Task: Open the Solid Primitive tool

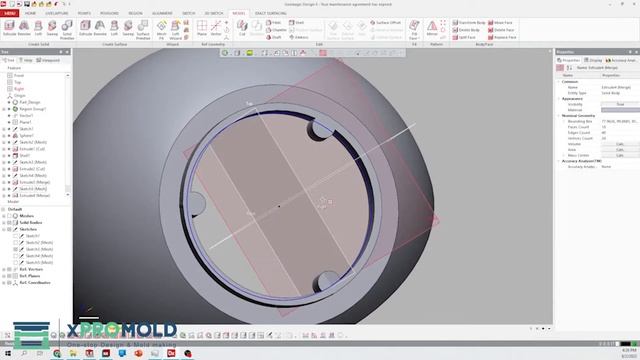Action: click(67, 29)
